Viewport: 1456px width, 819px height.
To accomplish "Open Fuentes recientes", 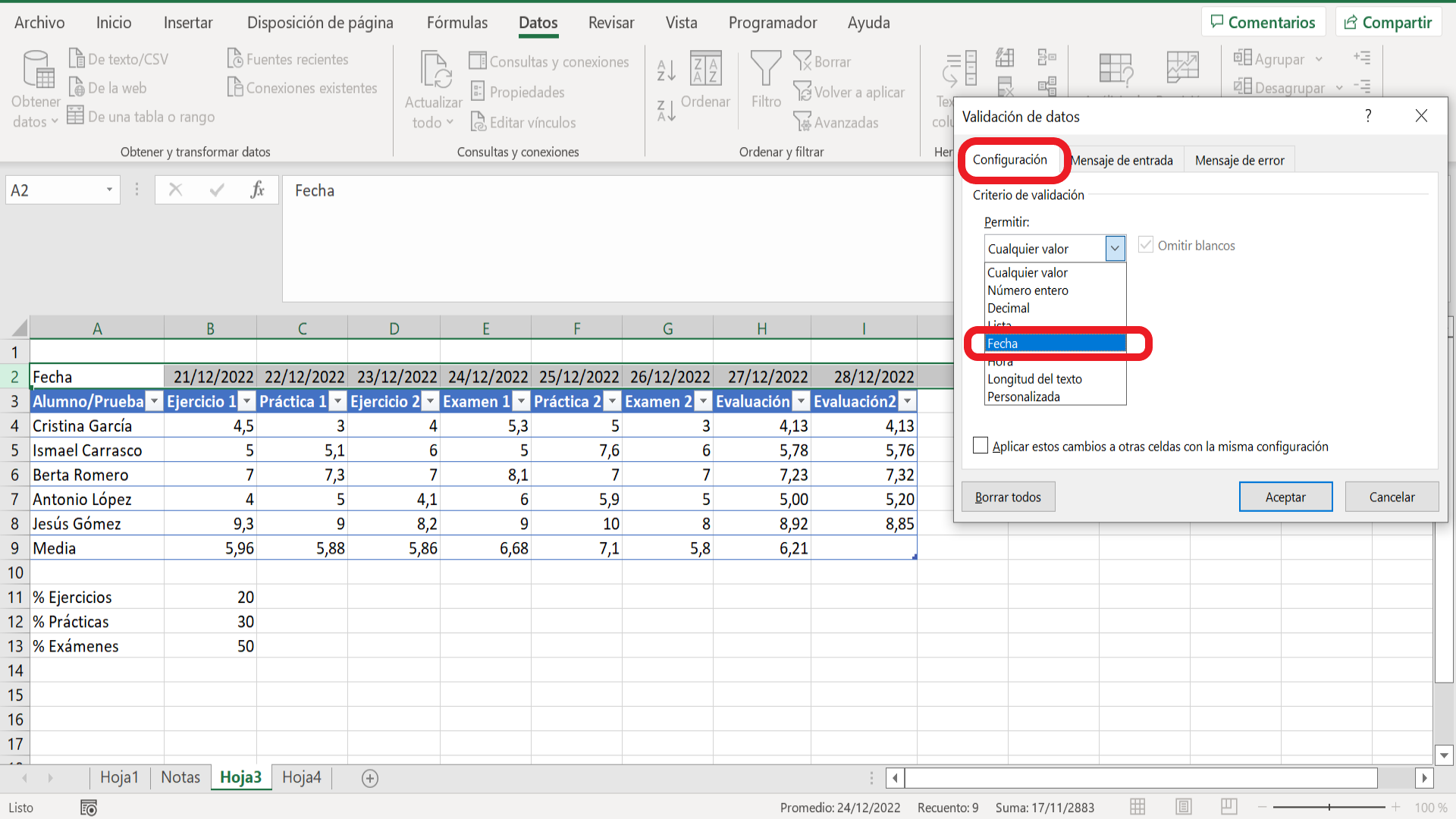I will click(x=288, y=59).
